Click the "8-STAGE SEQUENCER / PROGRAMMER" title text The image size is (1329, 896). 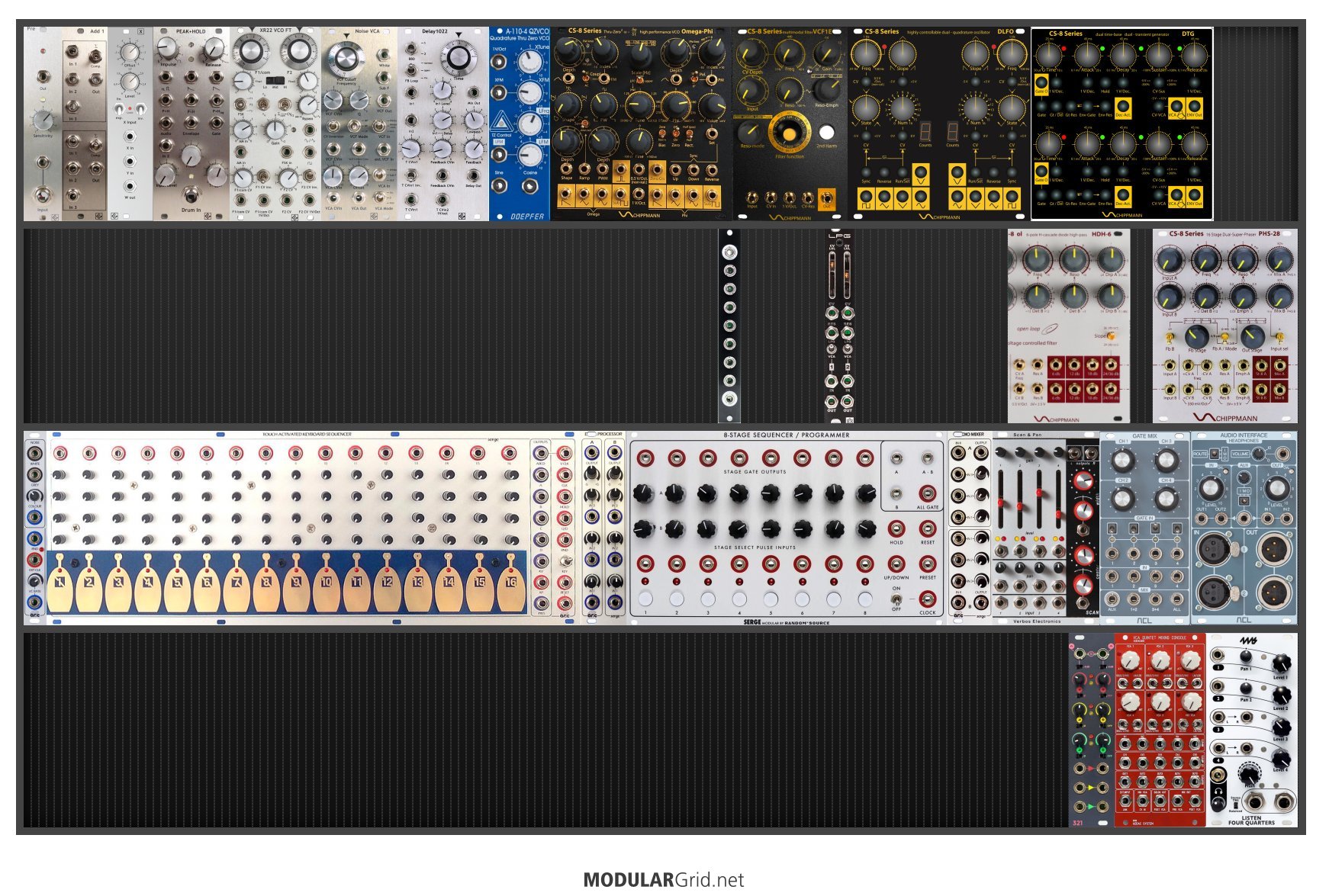click(x=787, y=435)
